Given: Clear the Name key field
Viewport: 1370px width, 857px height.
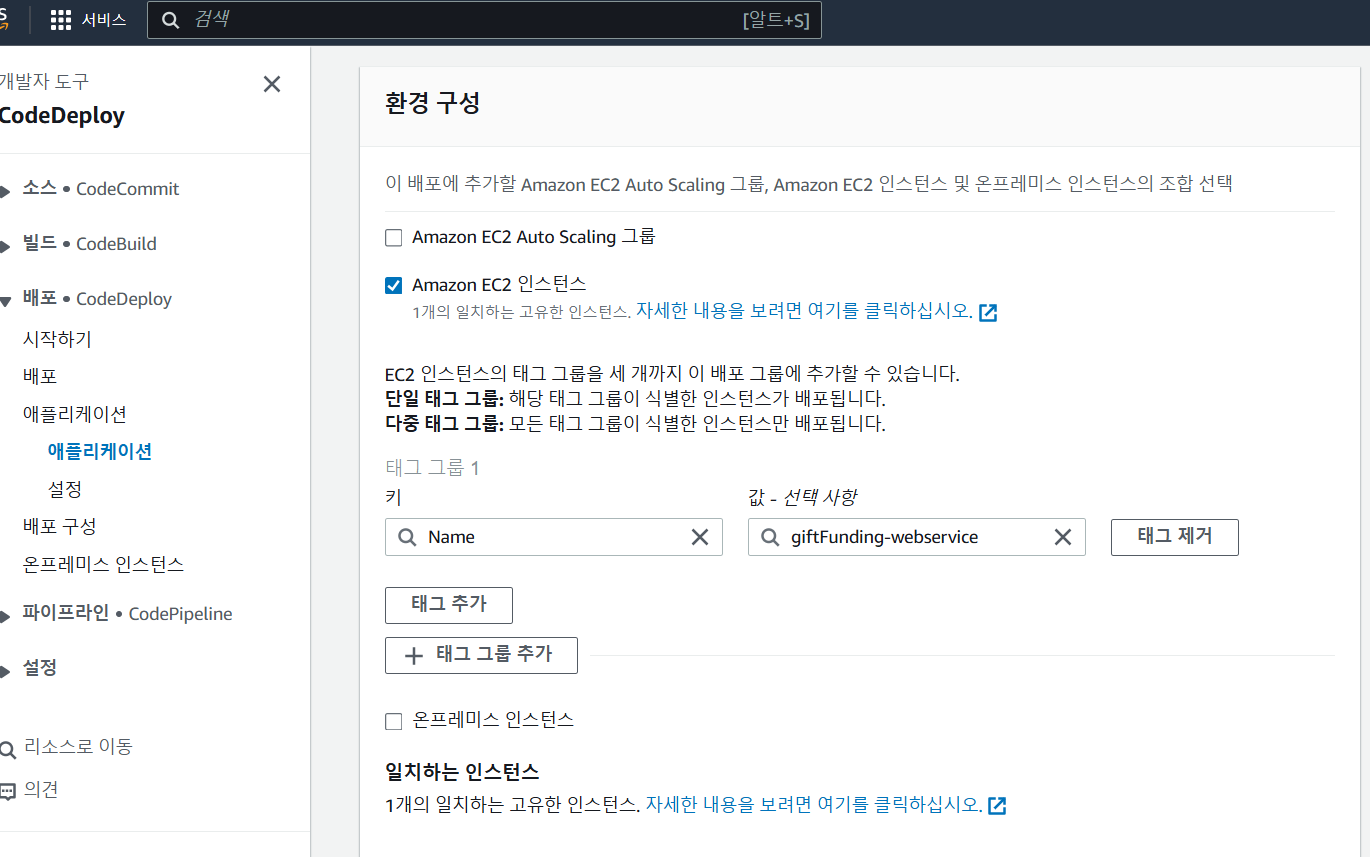Looking at the screenshot, I should [700, 537].
